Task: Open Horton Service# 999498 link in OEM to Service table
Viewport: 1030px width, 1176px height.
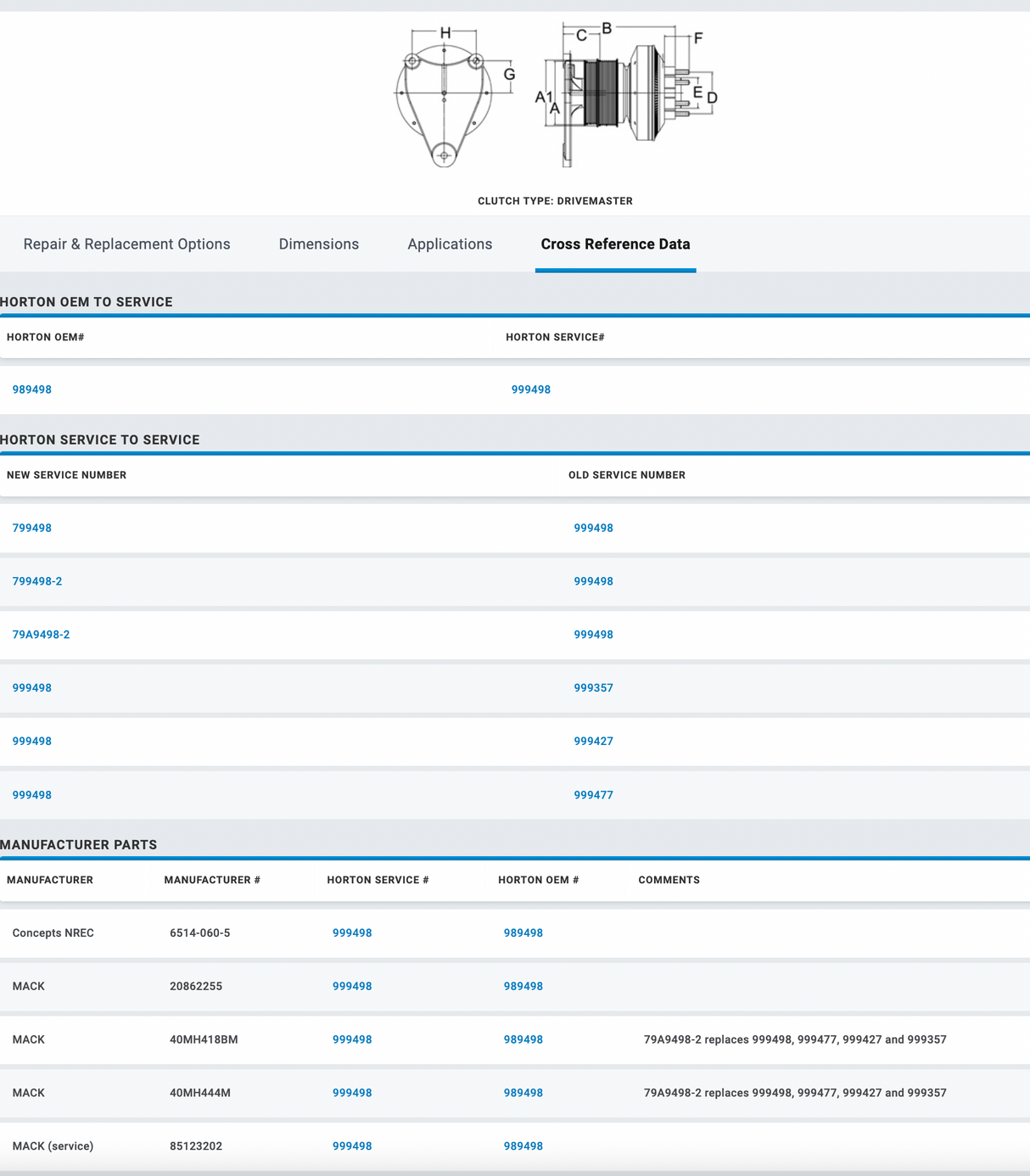Action: point(530,389)
